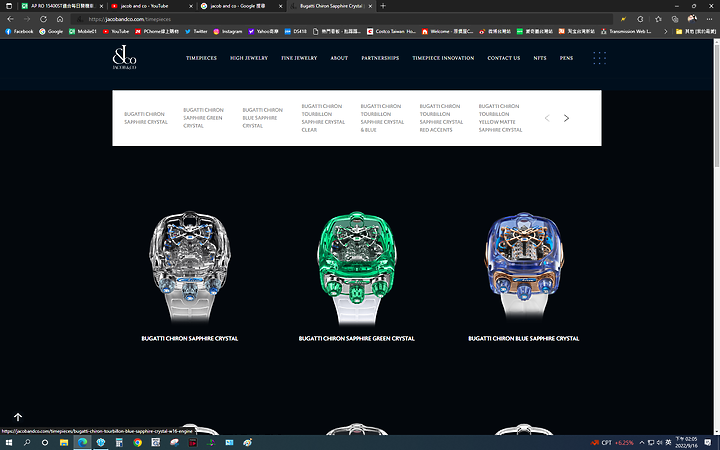Click browser home button
The width and height of the screenshot is (720, 450).
tap(60, 19)
